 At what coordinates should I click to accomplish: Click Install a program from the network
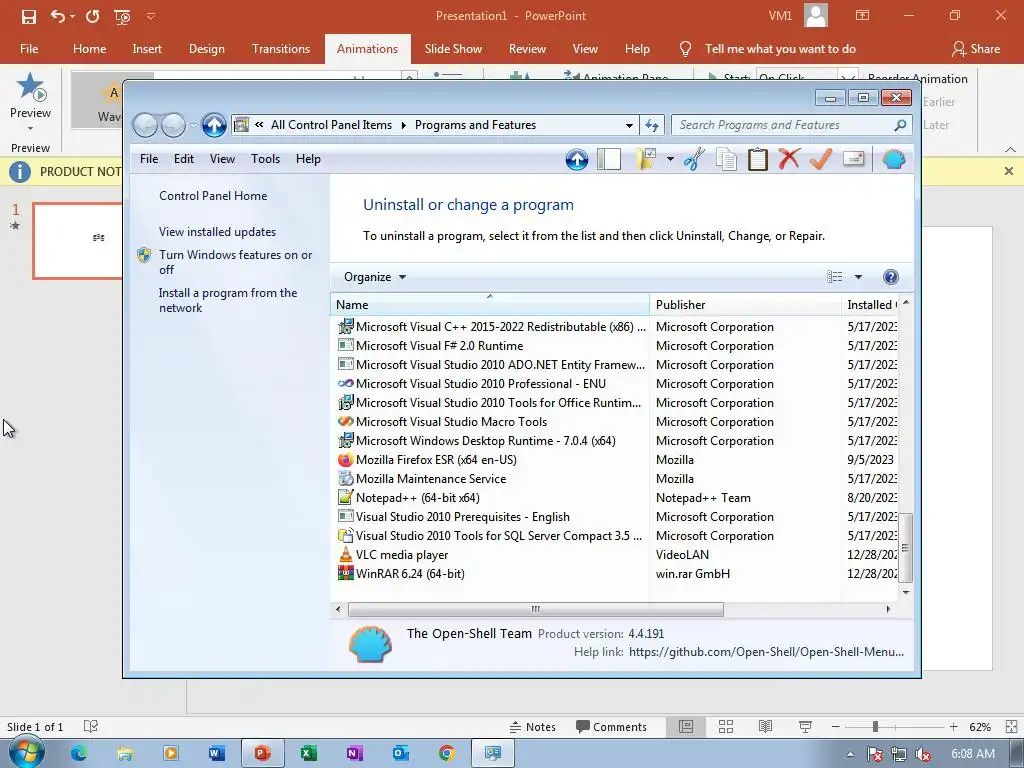(227, 300)
